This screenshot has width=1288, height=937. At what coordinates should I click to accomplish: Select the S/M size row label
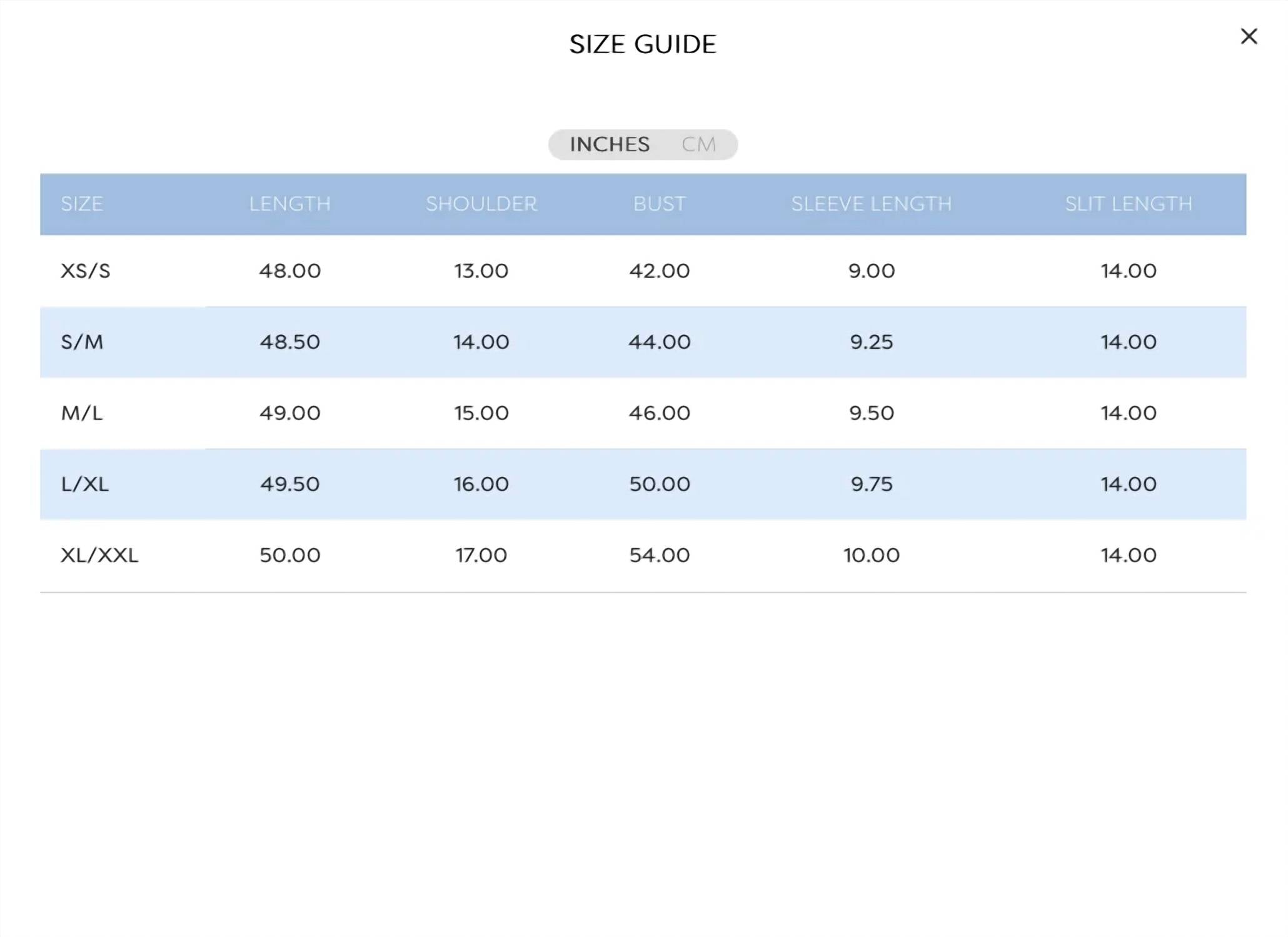pos(82,342)
